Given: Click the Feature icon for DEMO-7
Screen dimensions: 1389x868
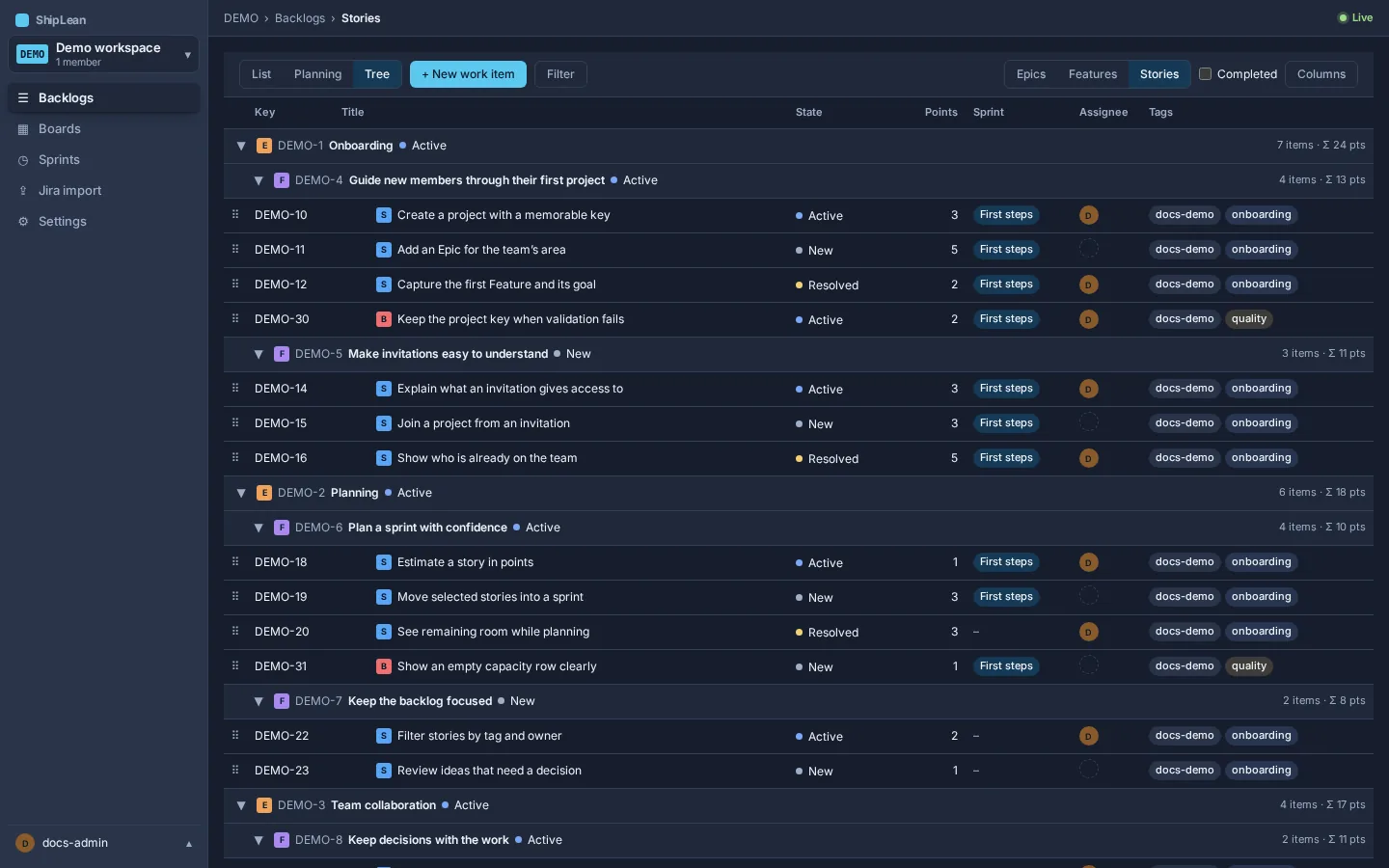Looking at the screenshot, I should click(282, 701).
